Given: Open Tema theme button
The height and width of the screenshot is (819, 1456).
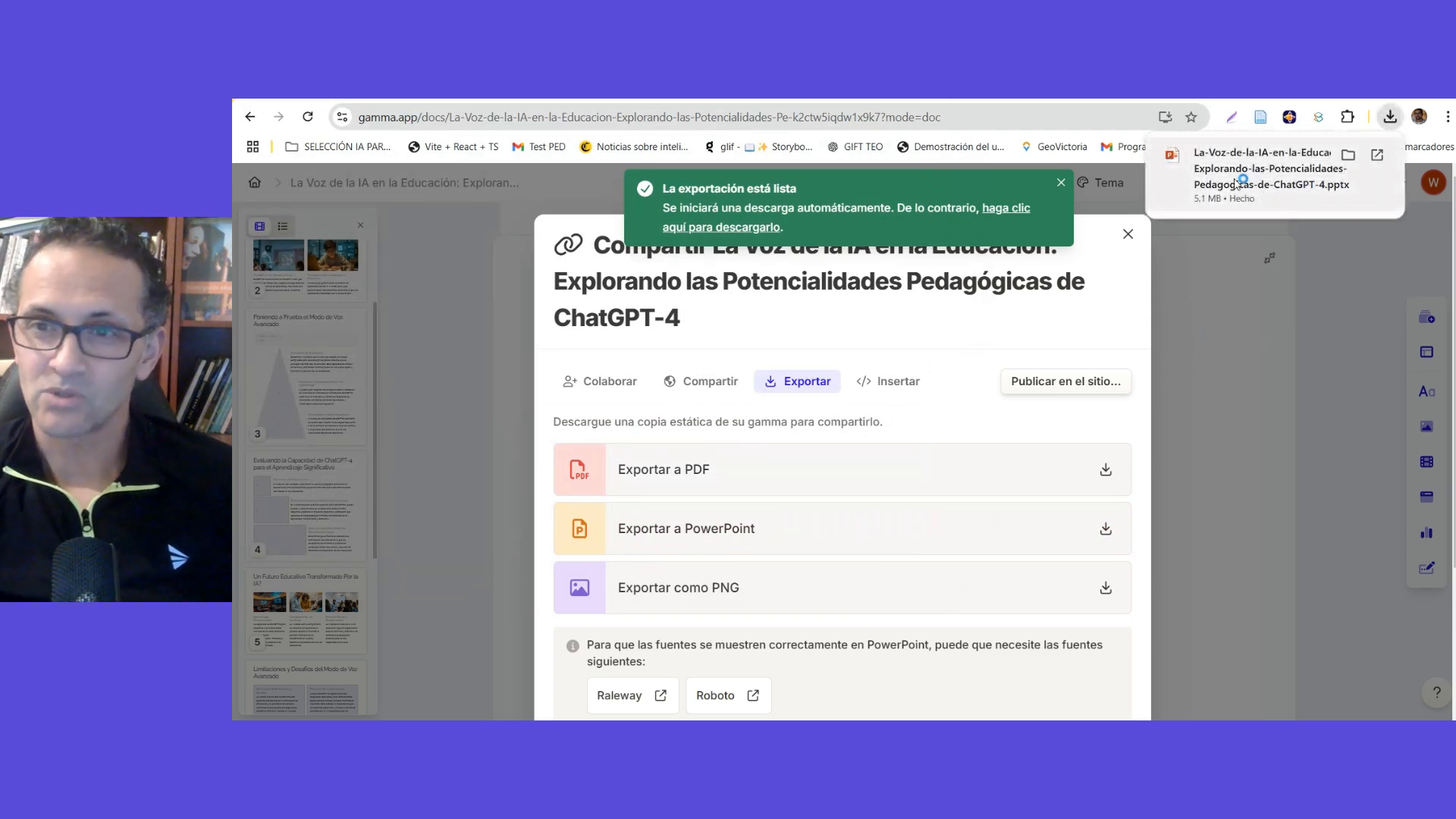Looking at the screenshot, I should 1100,183.
